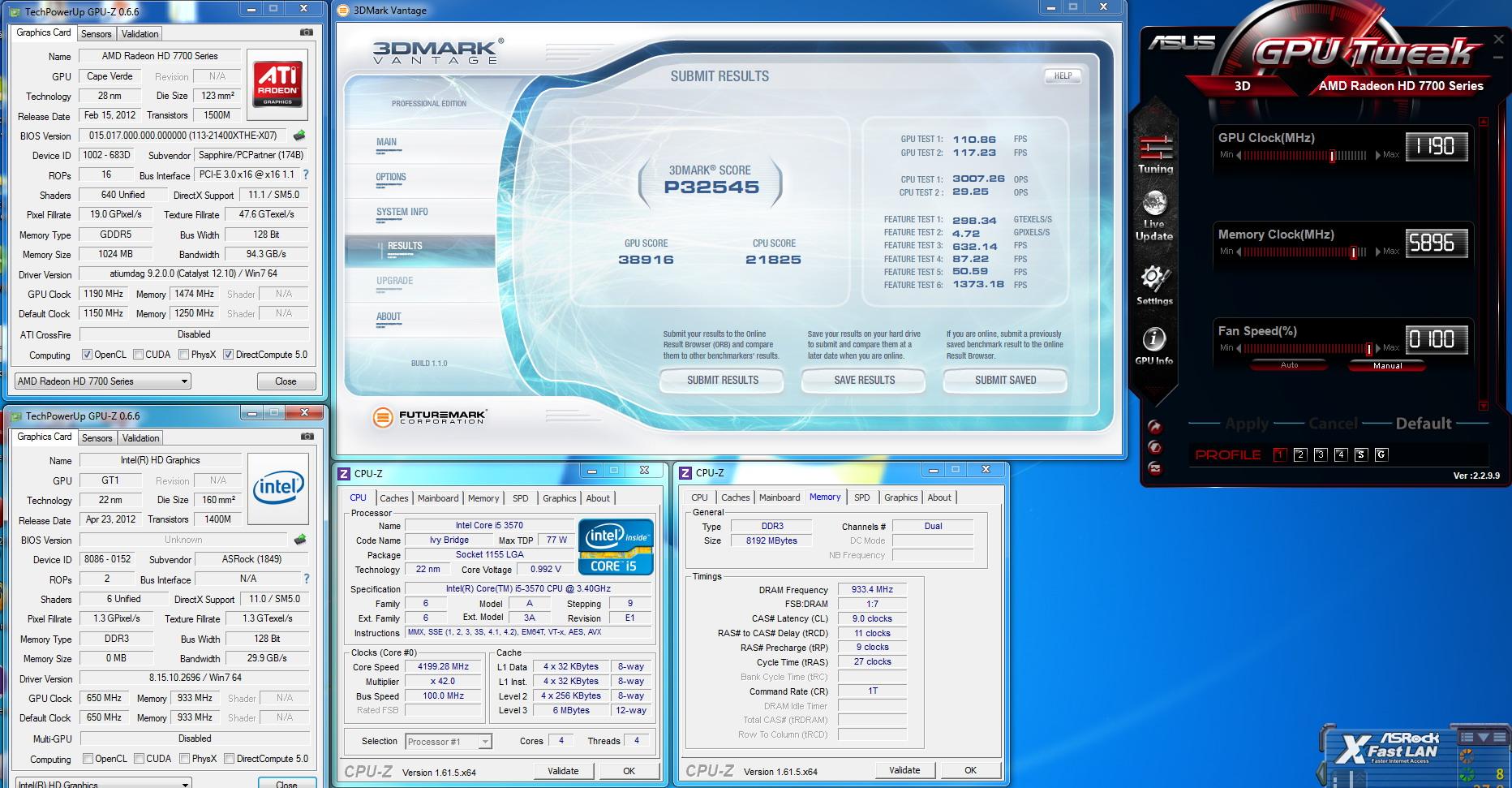Open the Tuning section in GPU Tweak
Viewport: 1512px width, 788px height.
1155,154
